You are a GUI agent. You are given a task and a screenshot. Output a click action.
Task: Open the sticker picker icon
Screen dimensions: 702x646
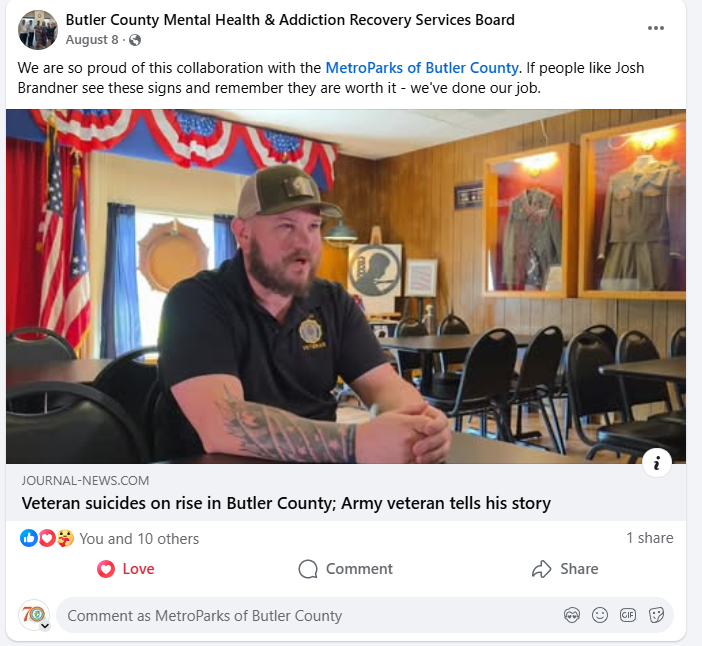pyautogui.click(x=656, y=615)
